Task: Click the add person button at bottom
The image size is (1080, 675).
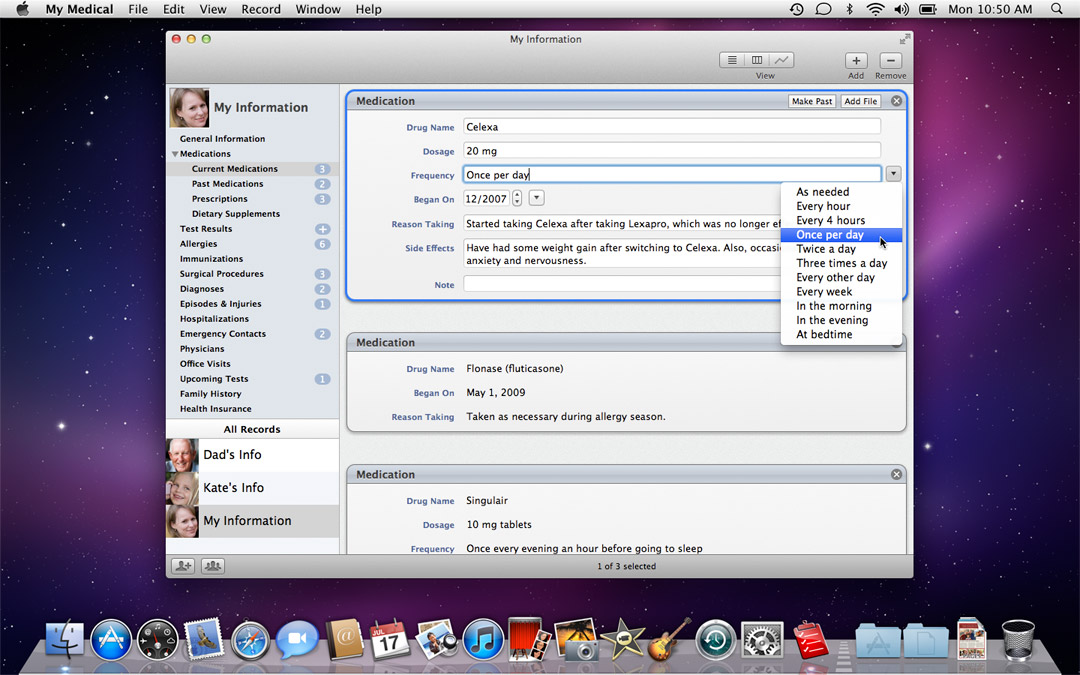Action: coord(183,566)
